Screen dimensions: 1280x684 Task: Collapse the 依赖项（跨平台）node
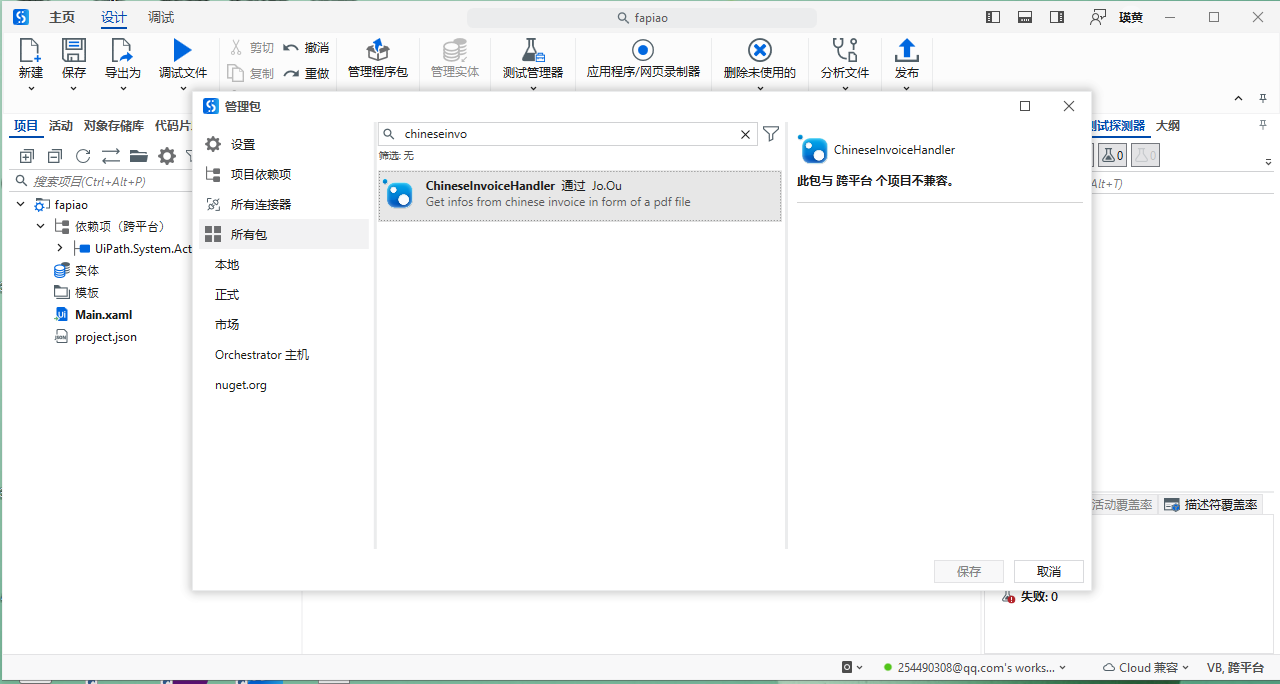tap(40, 226)
